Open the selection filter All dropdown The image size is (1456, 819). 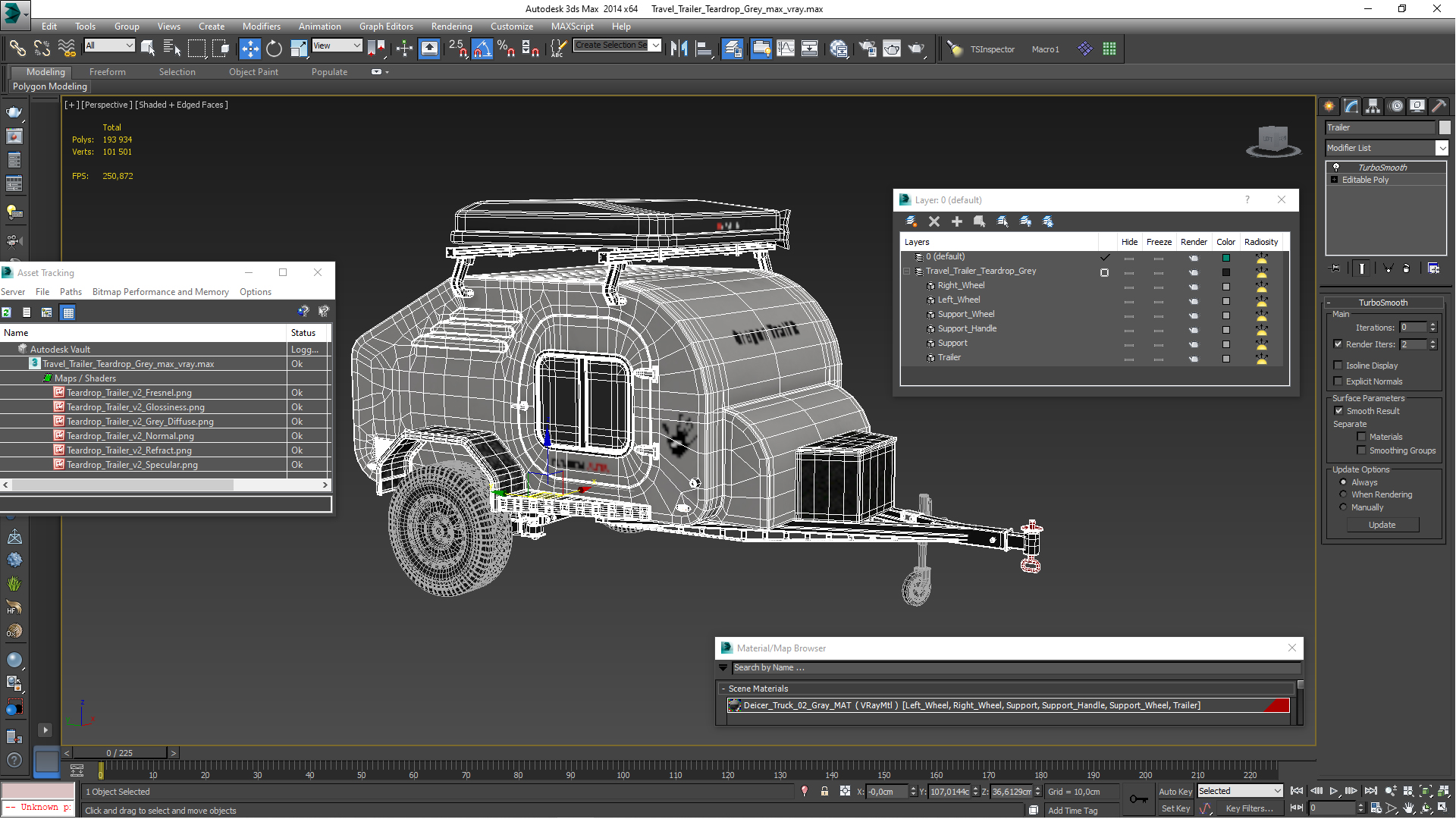pos(110,45)
